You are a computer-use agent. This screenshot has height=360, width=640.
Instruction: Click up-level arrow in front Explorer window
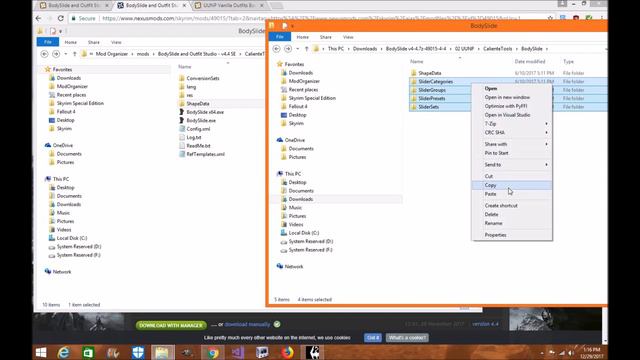(x=307, y=49)
